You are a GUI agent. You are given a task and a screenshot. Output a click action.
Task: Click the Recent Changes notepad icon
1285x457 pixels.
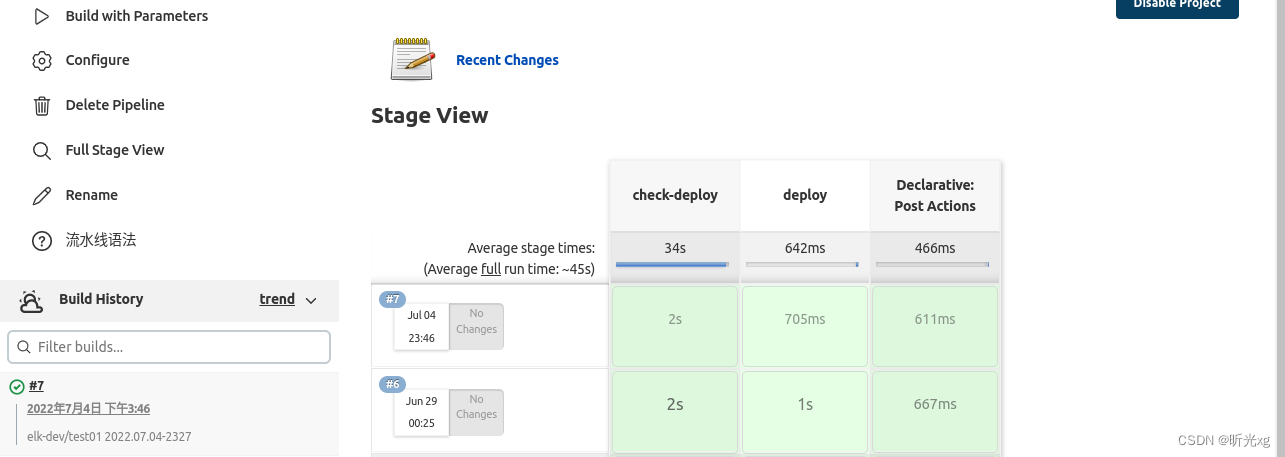click(x=412, y=59)
